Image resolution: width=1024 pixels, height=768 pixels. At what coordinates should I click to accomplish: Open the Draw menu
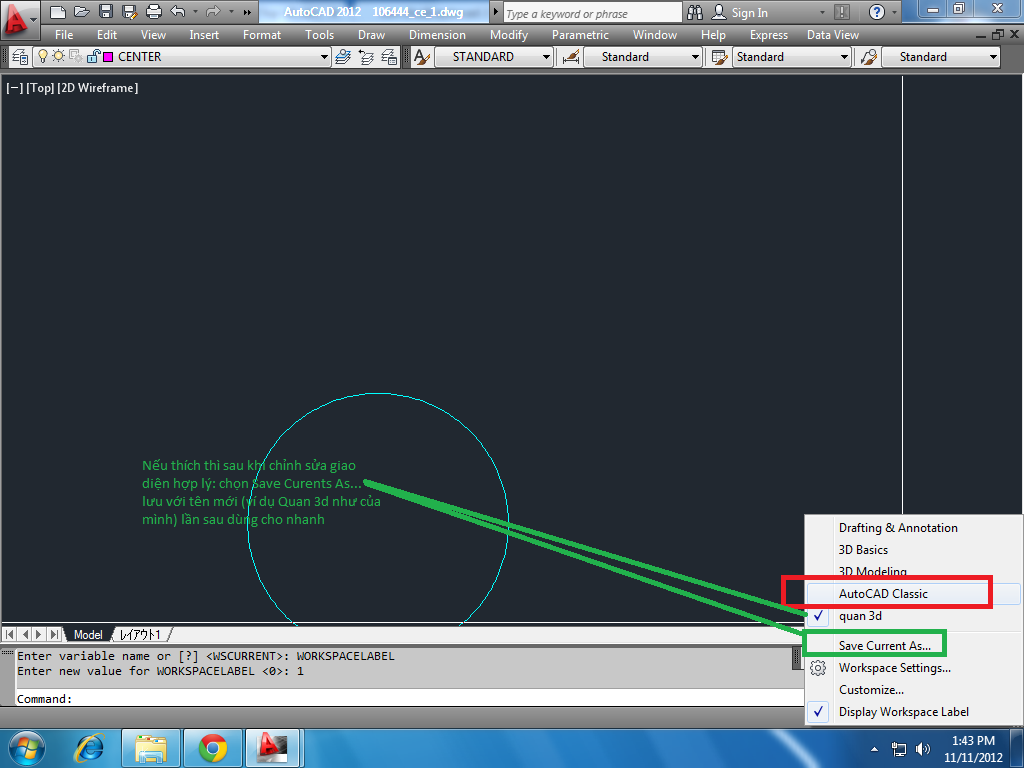coord(371,35)
